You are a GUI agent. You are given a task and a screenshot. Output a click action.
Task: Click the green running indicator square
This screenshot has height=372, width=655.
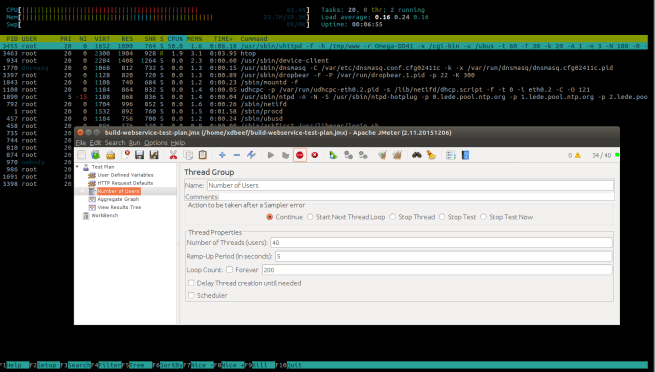pyautogui.click(x=617, y=155)
